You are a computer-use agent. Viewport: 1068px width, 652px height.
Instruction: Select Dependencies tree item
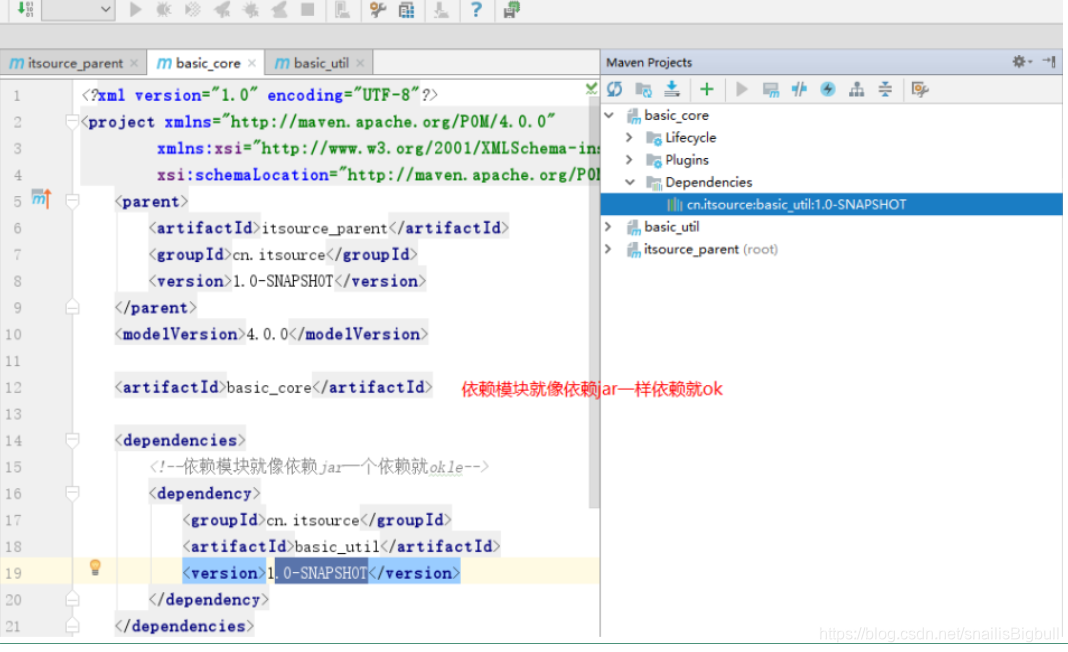tap(708, 182)
